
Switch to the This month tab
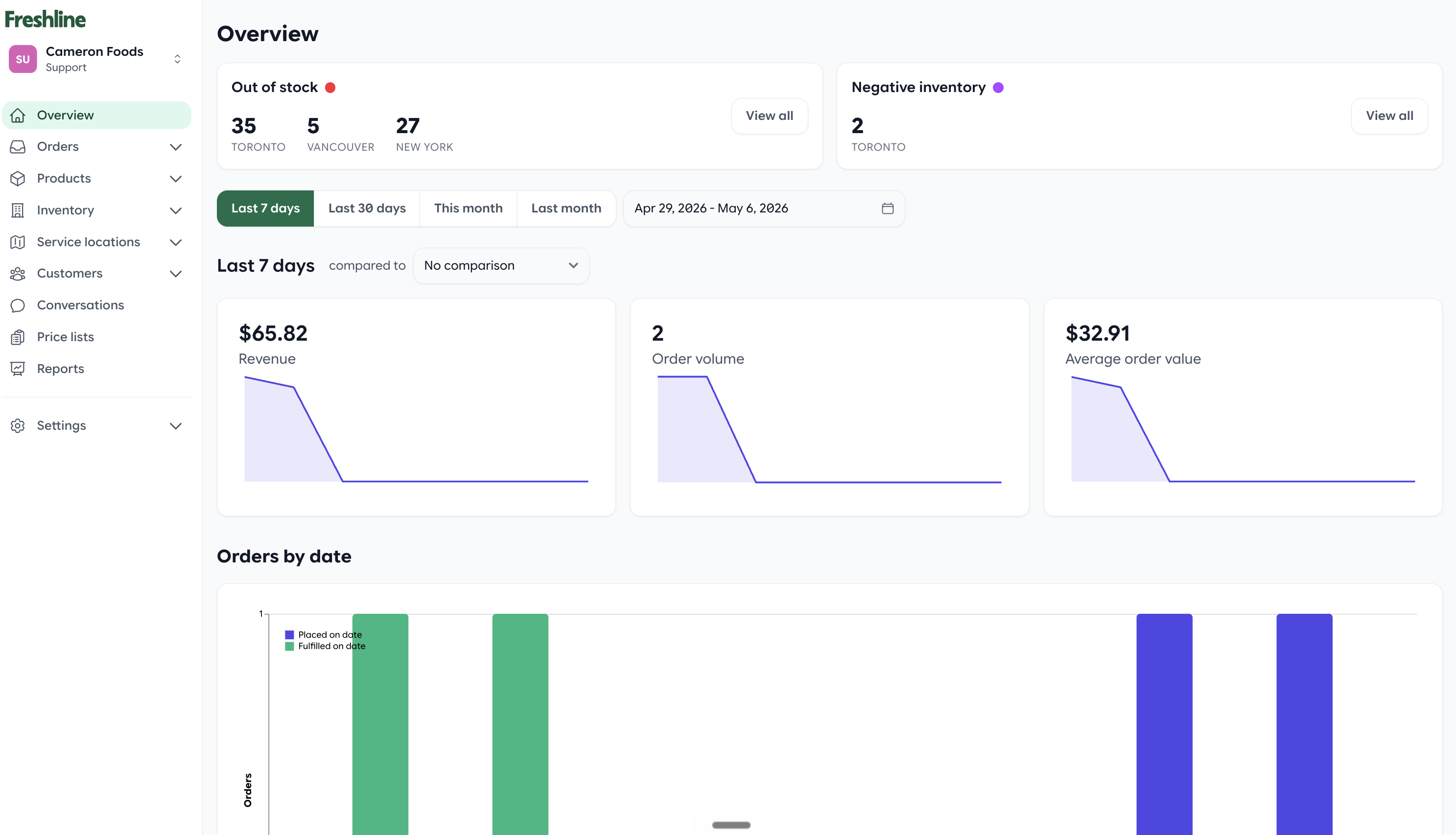[468, 208]
